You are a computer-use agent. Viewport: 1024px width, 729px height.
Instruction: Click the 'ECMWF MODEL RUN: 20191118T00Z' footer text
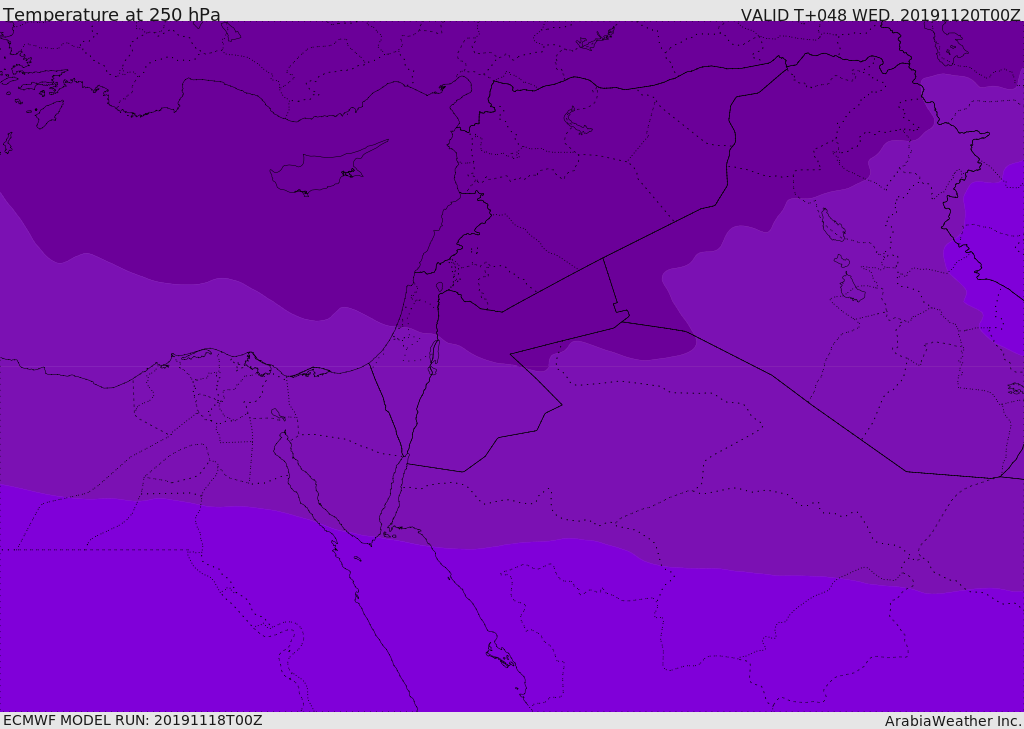133,720
